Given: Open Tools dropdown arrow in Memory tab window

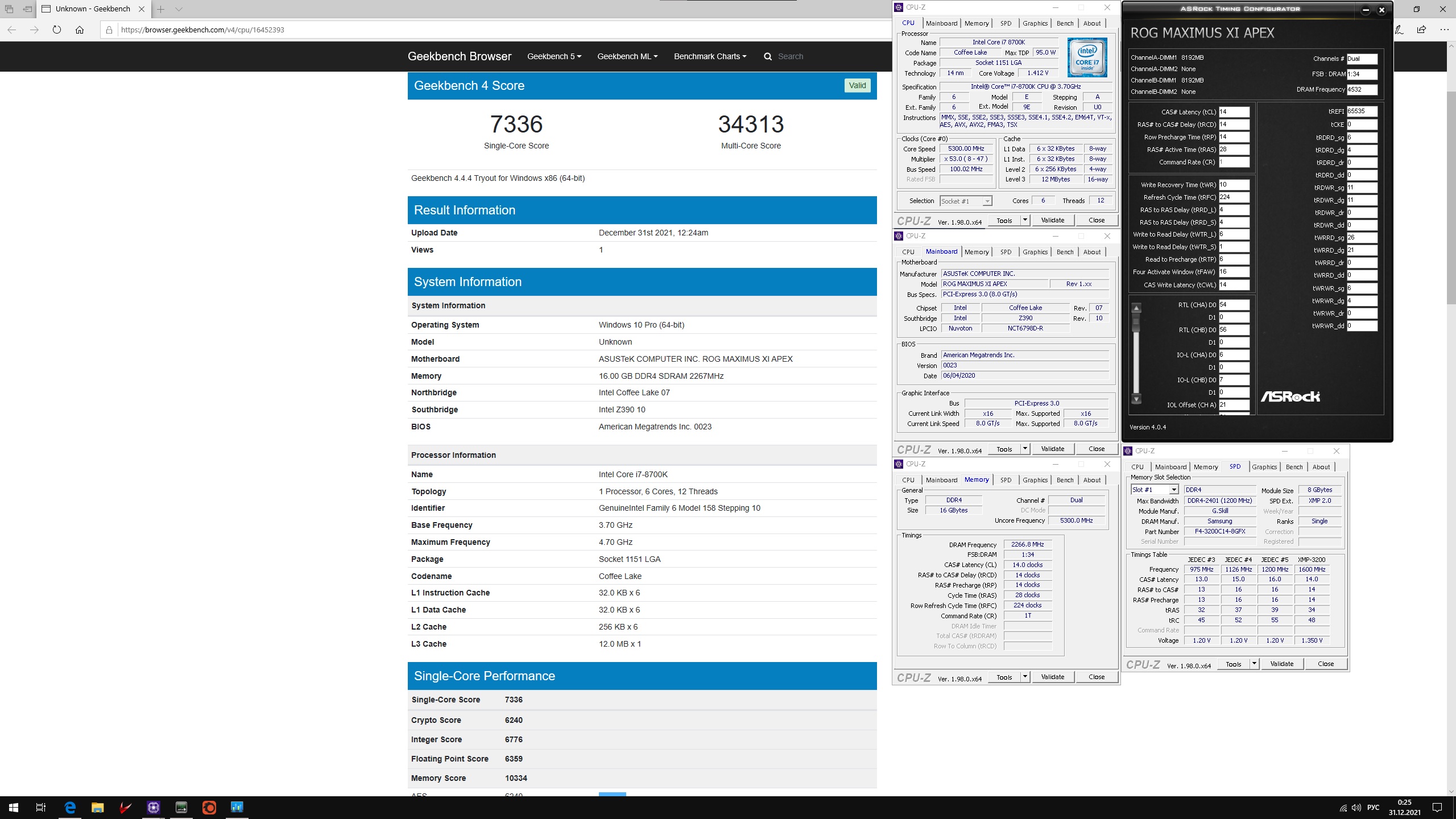Looking at the screenshot, I should click(1025, 677).
